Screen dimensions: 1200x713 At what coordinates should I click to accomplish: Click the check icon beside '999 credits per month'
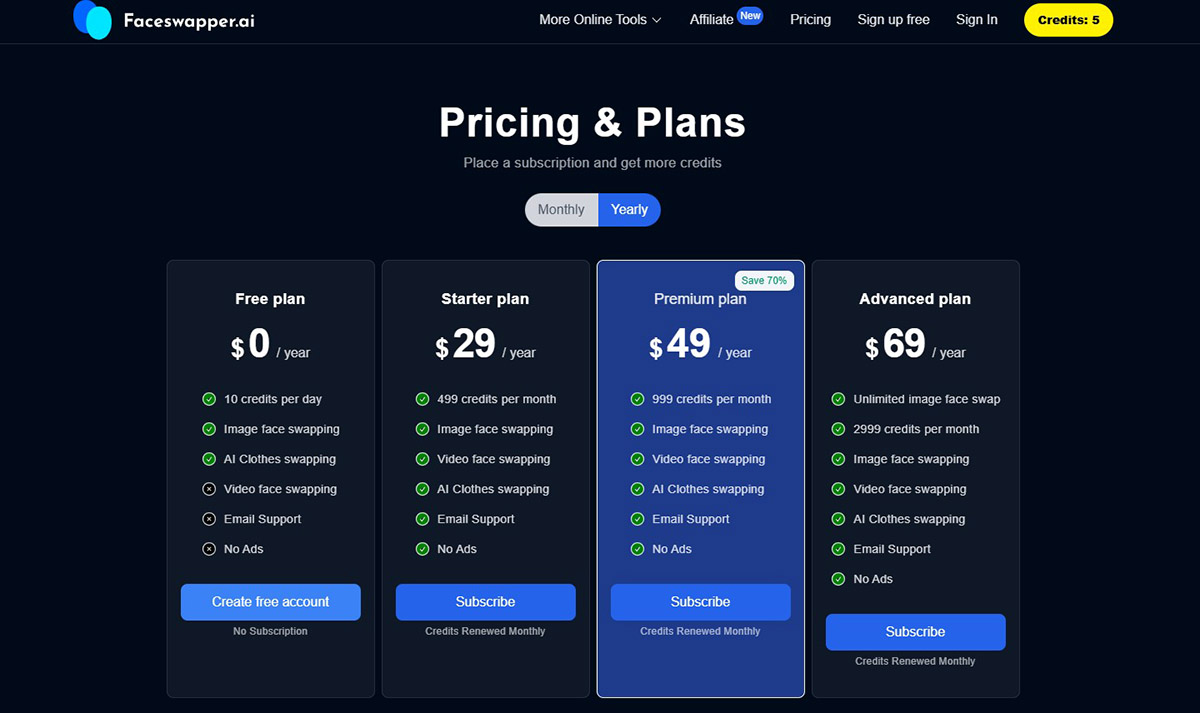[x=637, y=399]
